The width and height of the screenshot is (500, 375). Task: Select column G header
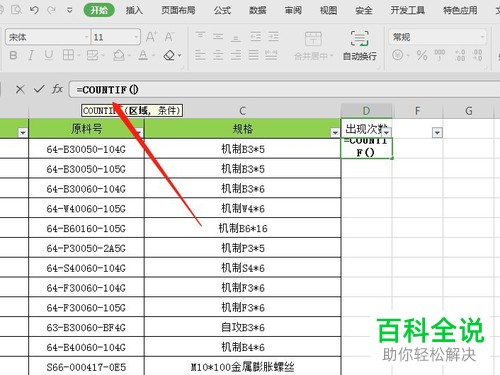pos(469,111)
